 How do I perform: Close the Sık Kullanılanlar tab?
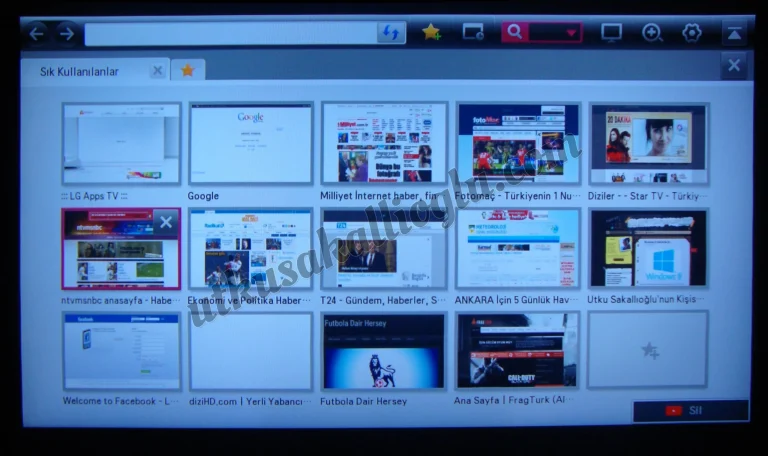[x=157, y=71]
